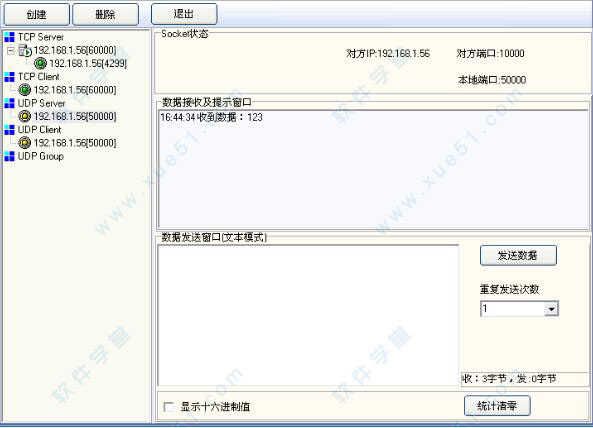Click the UDP Client category icon
This screenshot has width=593, height=428.
coord(9,130)
